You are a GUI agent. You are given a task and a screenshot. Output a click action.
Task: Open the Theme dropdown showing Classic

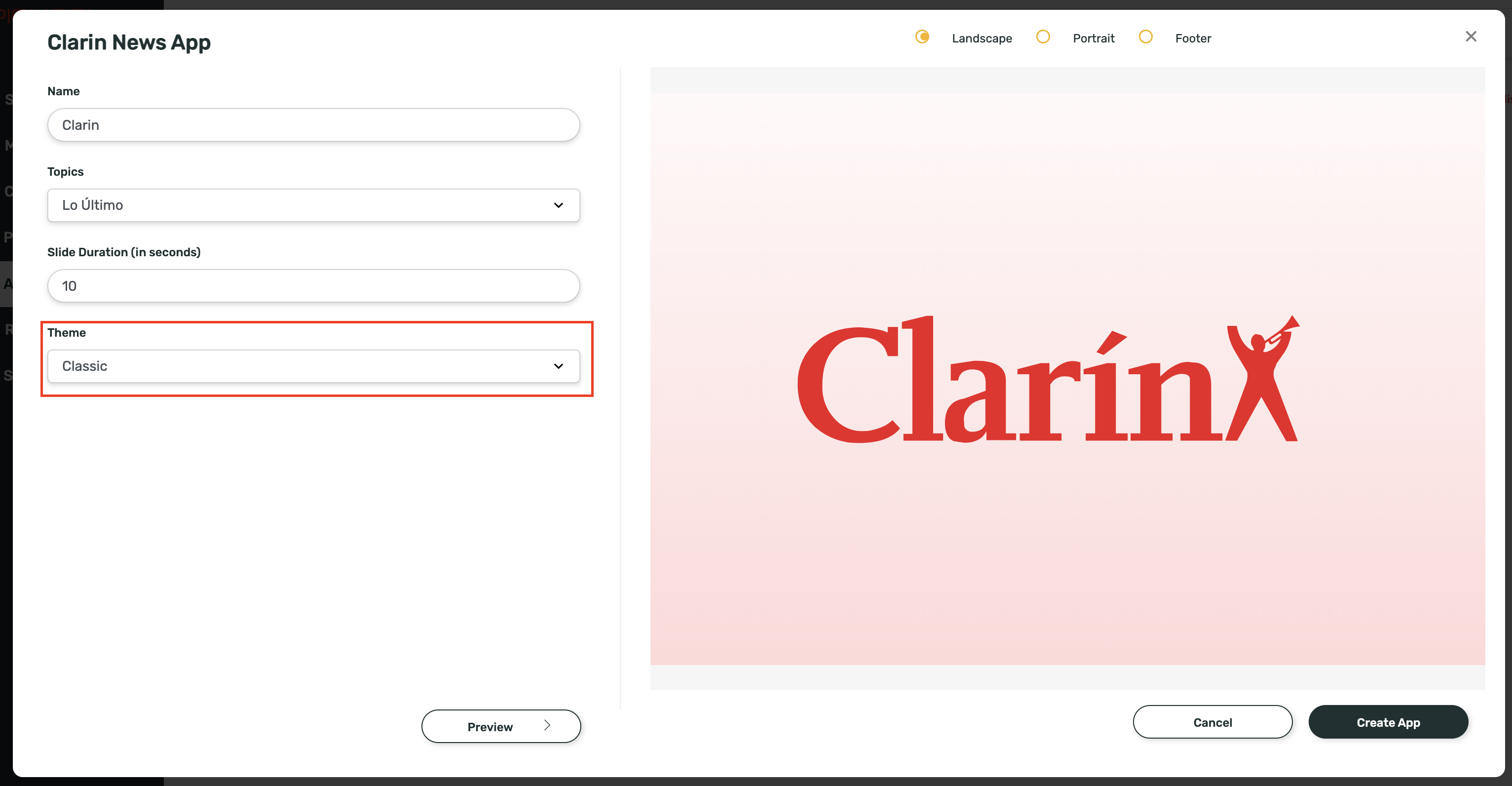pyautogui.click(x=313, y=366)
